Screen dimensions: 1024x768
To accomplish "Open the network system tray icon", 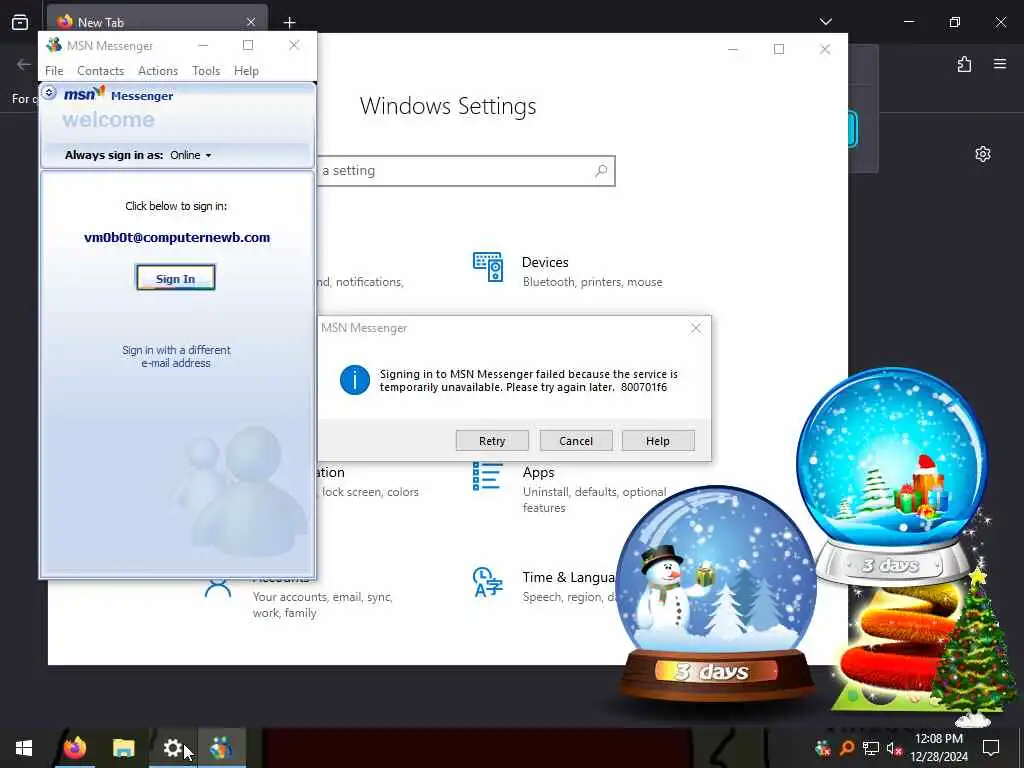I will click(x=871, y=748).
